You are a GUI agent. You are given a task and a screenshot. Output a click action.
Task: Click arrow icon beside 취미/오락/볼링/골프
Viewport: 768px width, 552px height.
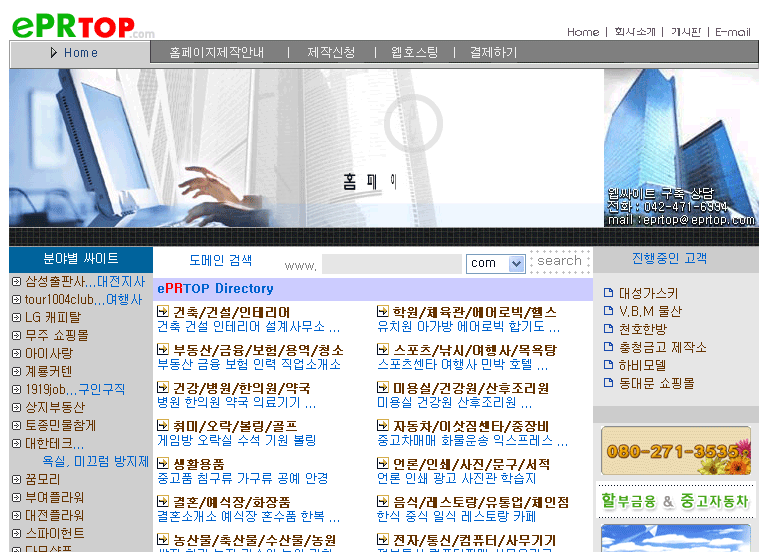point(163,425)
